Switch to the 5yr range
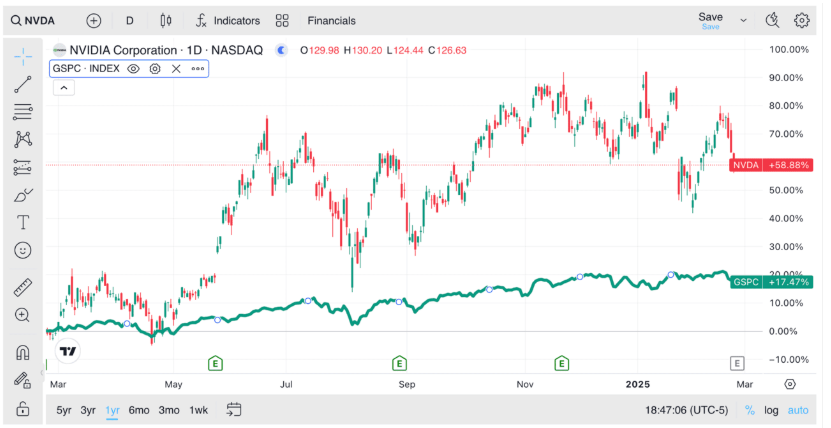The width and height of the screenshot is (831, 428). click(64, 410)
